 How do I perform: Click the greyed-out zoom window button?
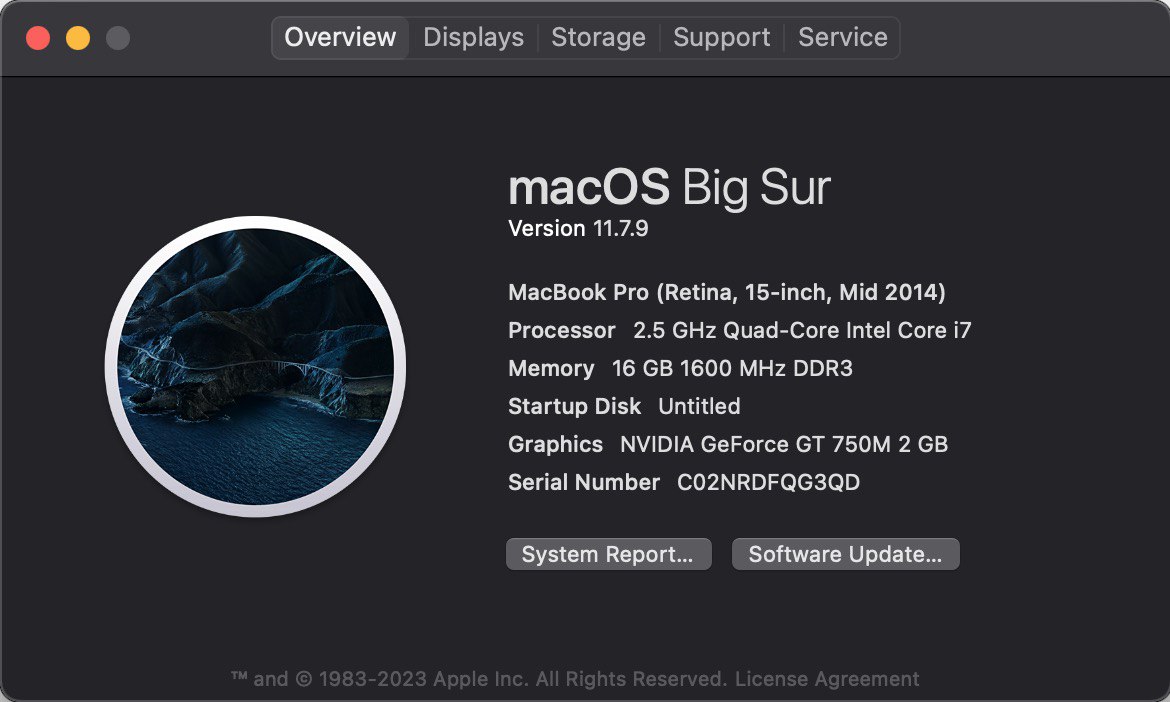tap(118, 38)
